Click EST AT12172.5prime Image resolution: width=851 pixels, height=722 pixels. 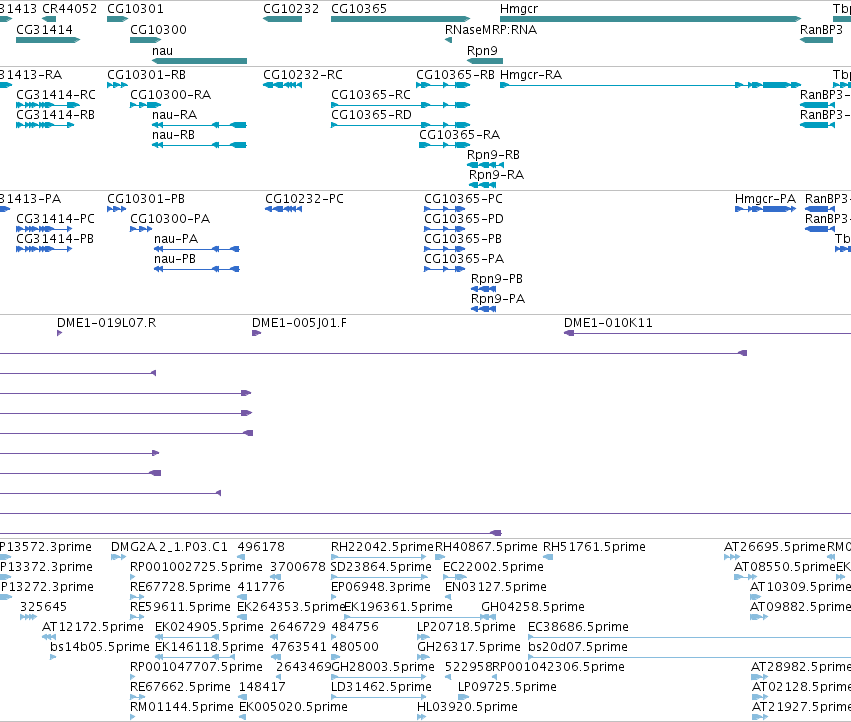coord(93,627)
